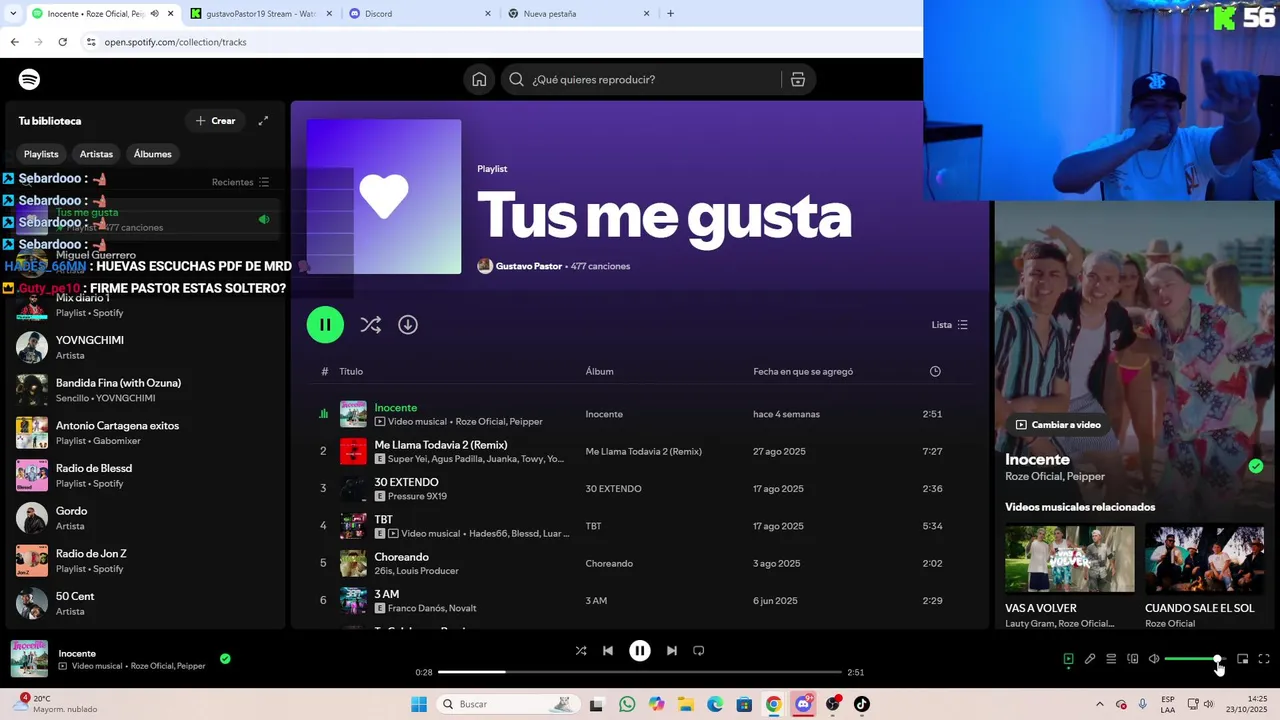Select the Artistas filter chip
1280x720 pixels.
coord(97,154)
